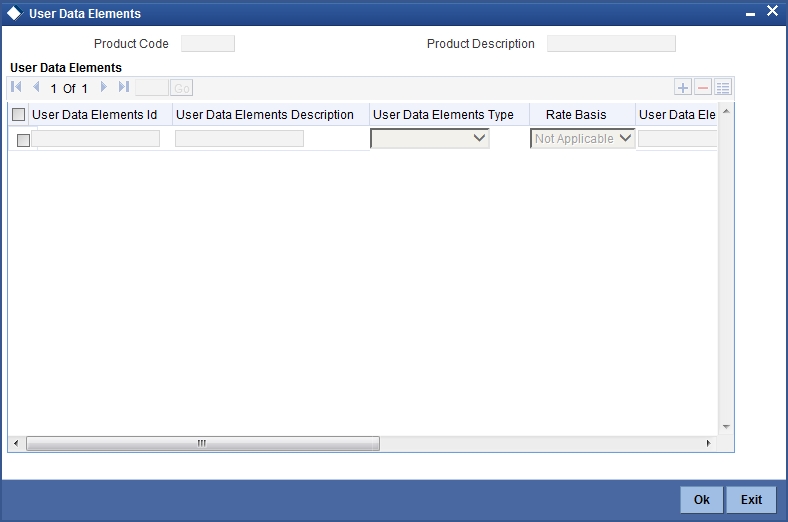Click the Exit button
788x522 pixels.
click(751, 499)
